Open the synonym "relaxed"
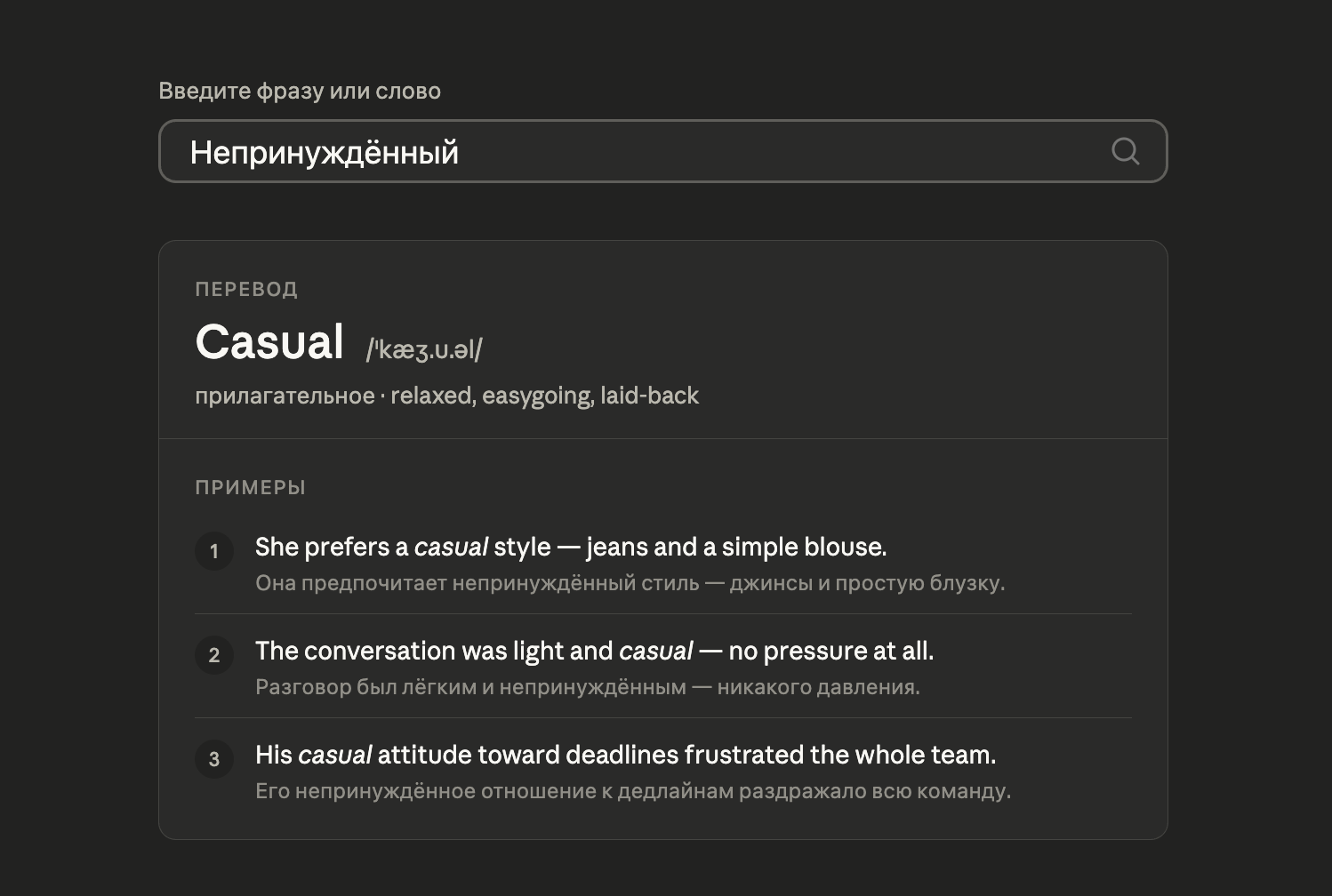1332x896 pixels. tap(431, 396)
